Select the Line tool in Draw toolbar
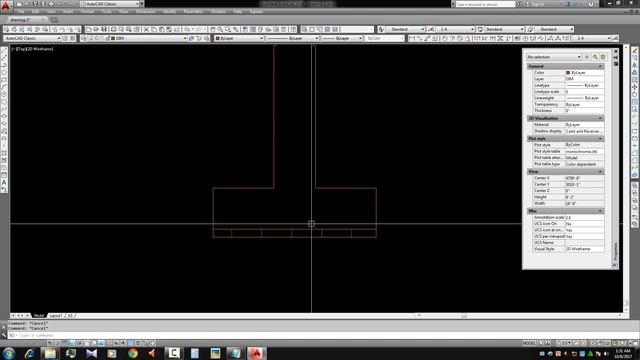640x360 pixels. (x=4, y=51)
